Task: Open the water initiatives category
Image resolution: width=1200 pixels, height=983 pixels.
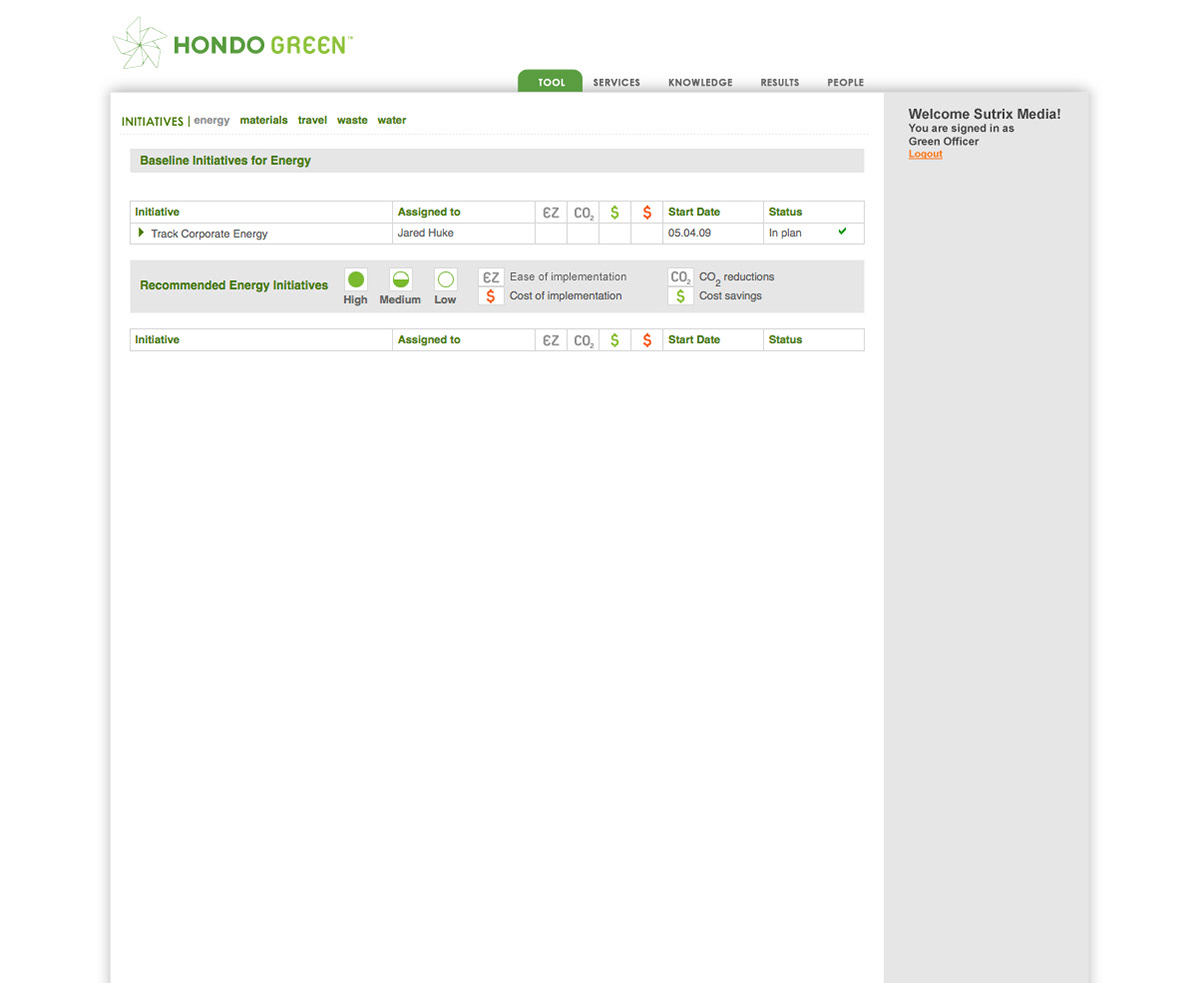Action: click(x=391, y=120)
